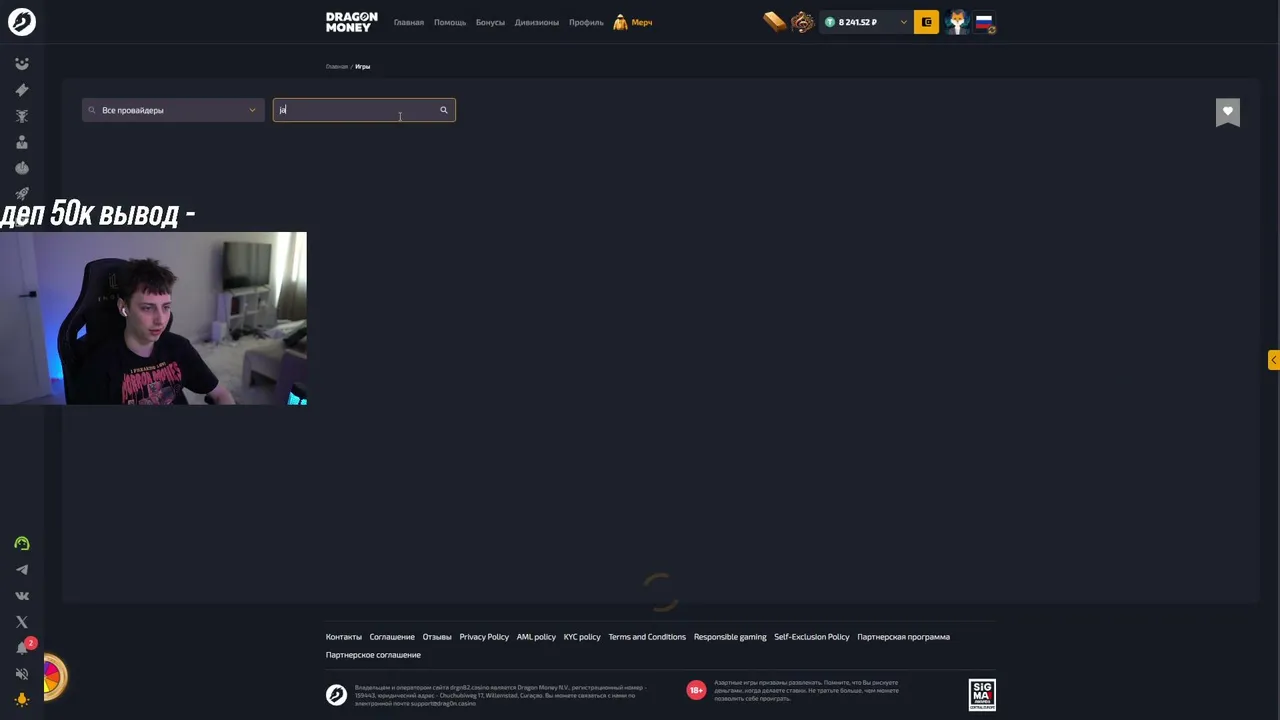Click the red 18+ age badge
The width and height of the screenshot is (1280, 720).
point(696,690)
